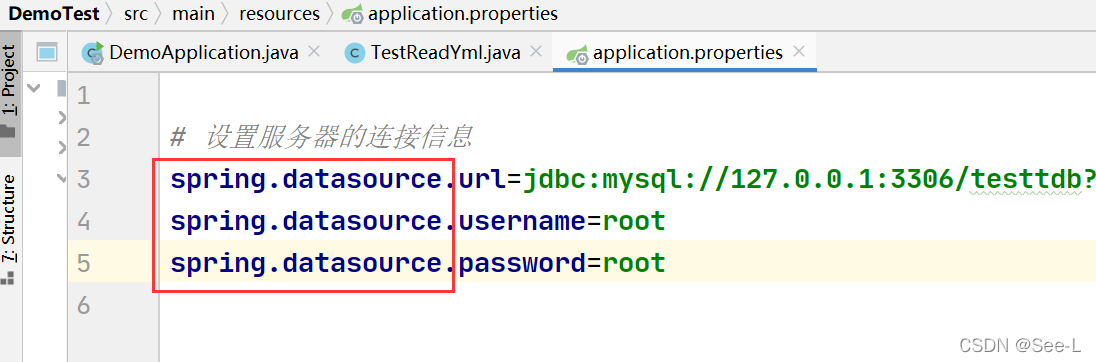Collapse the top project tree node

(x=33, y=89)
